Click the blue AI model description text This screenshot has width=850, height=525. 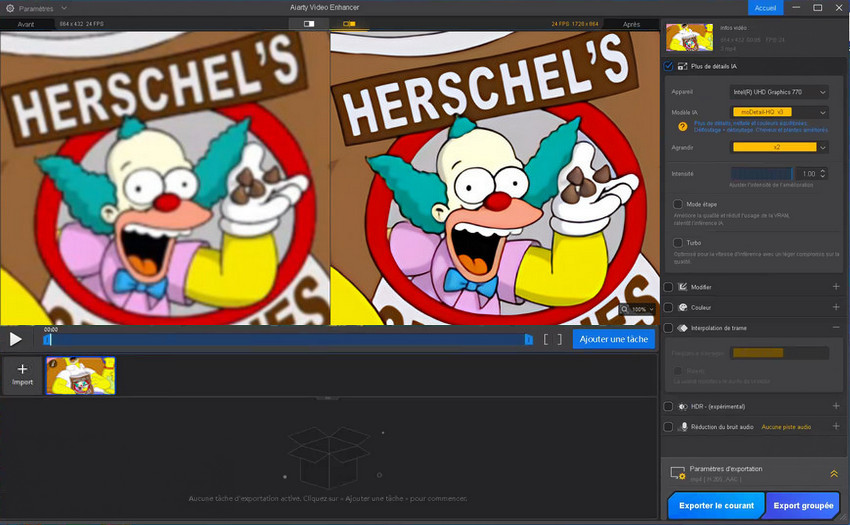tap(761, 127)
